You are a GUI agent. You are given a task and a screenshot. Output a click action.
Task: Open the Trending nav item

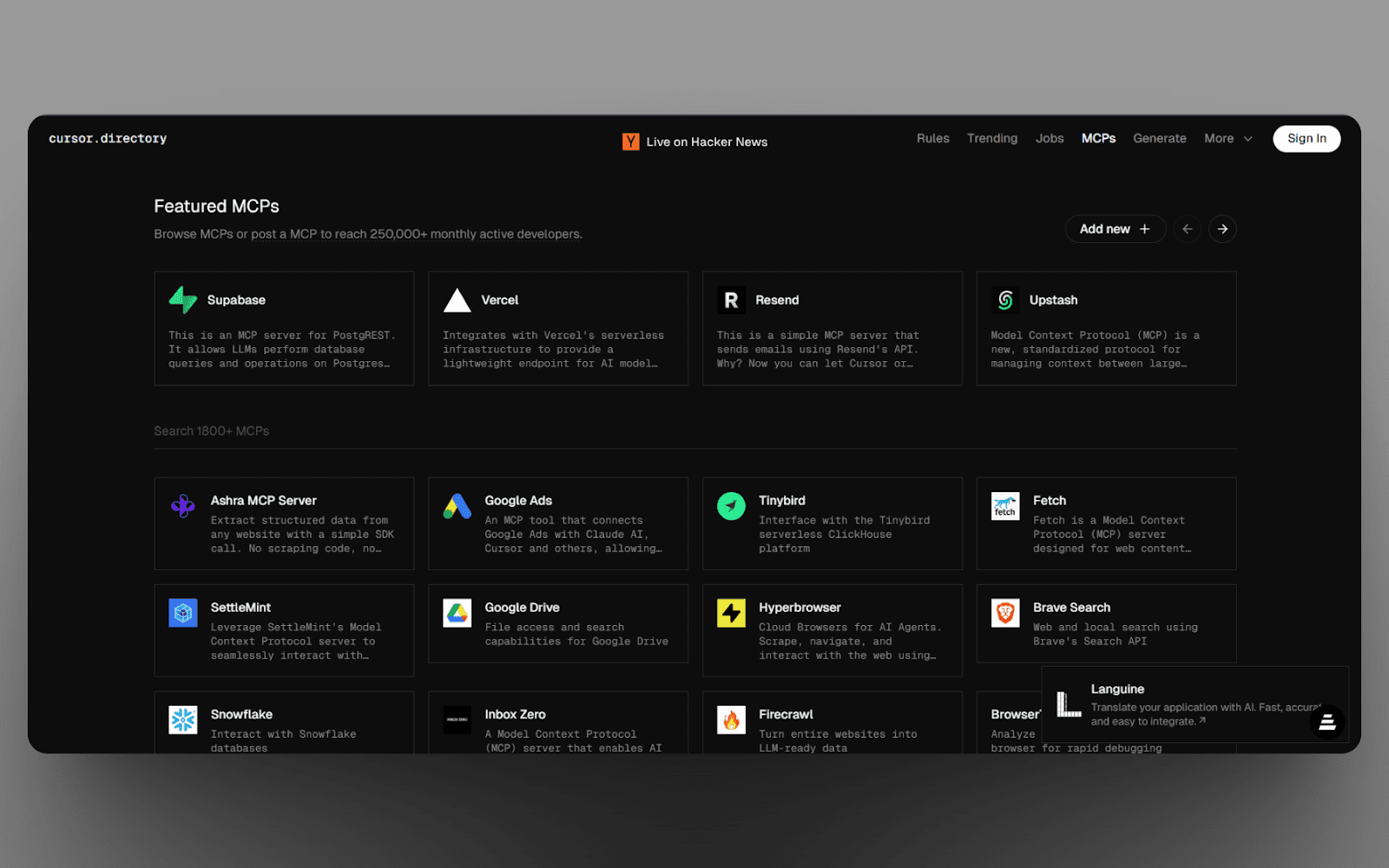(992, 139)
